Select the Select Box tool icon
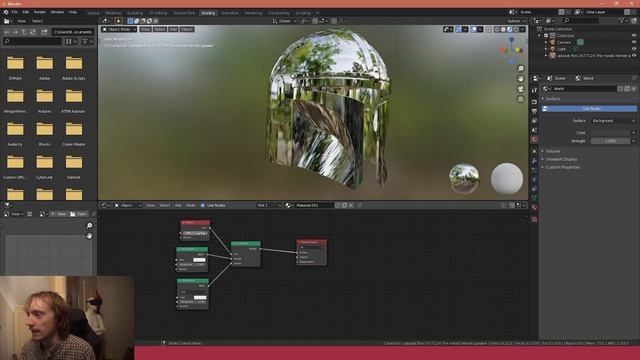The width and height of the screenshot is (640, 360). point(118,21)
